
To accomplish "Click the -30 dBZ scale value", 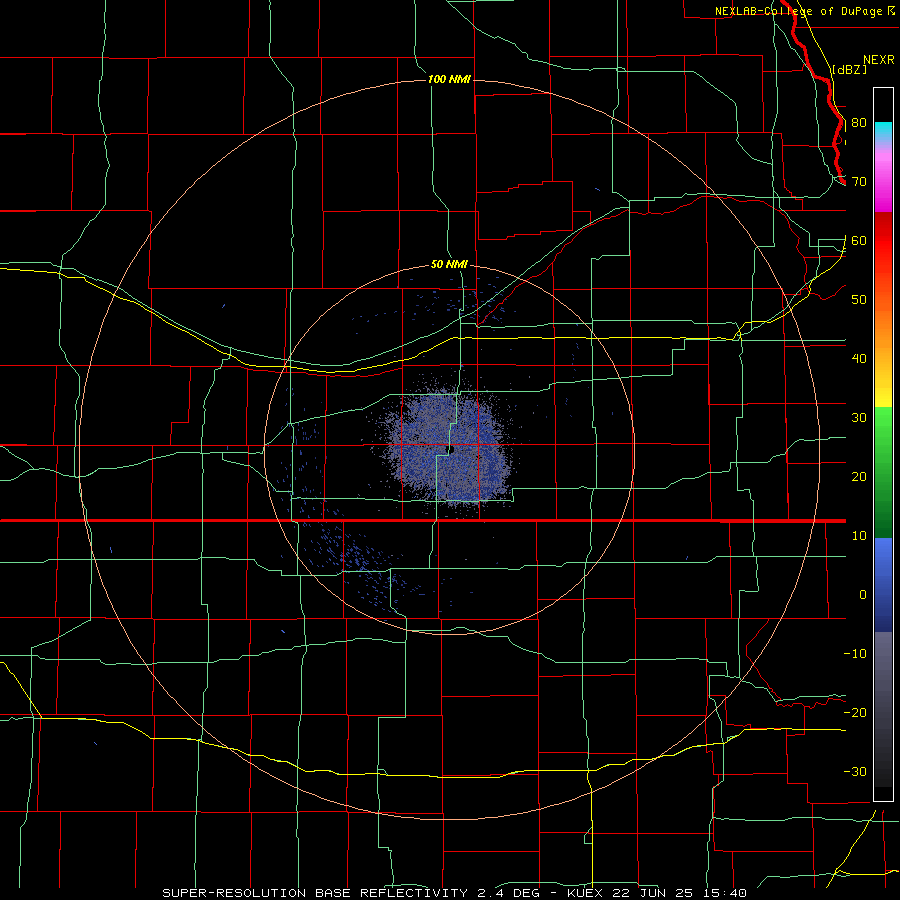I will pyautogui.click(x=855, y=771).
